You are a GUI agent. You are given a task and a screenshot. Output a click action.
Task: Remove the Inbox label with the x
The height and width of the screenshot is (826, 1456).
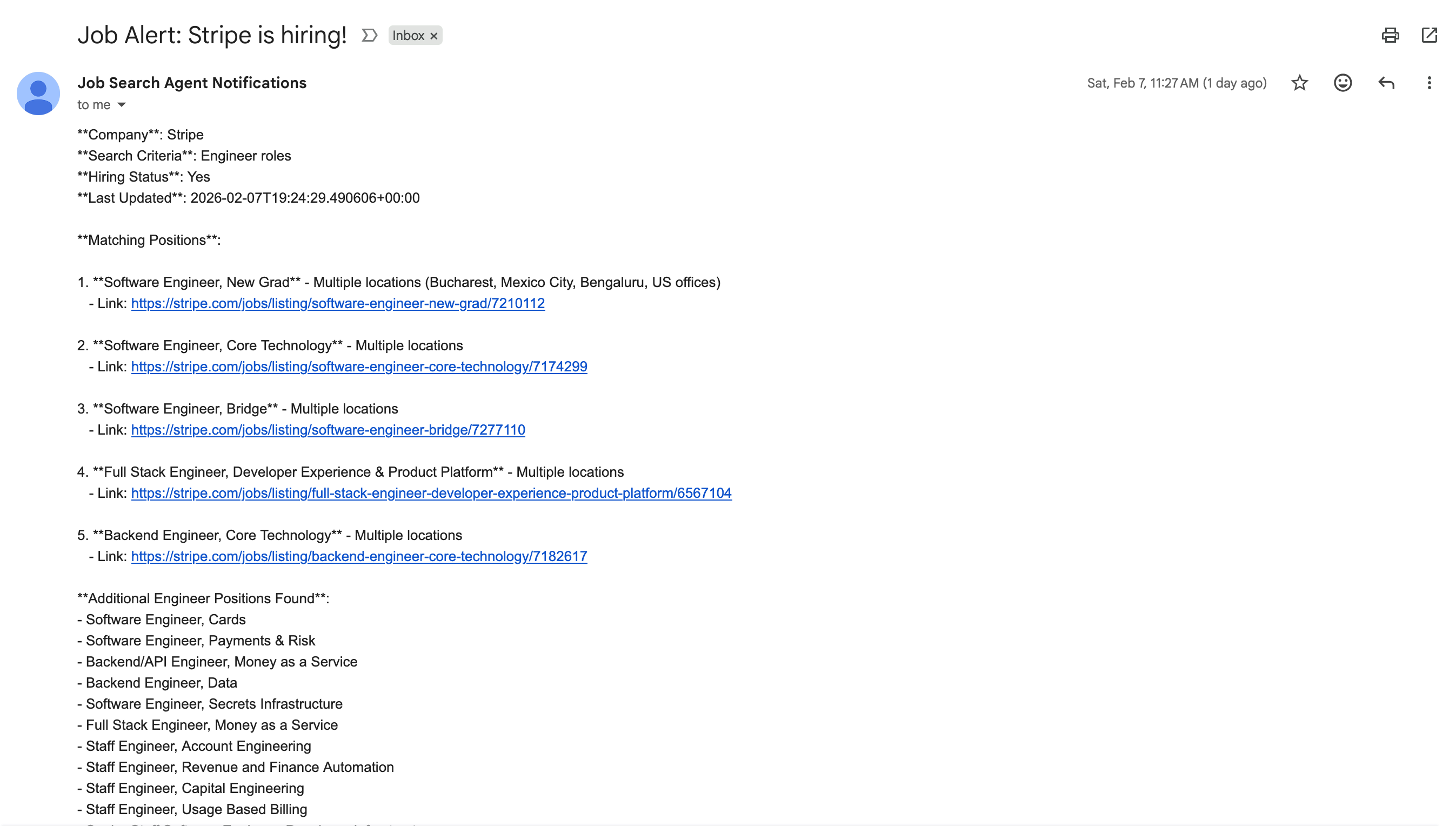433,35
